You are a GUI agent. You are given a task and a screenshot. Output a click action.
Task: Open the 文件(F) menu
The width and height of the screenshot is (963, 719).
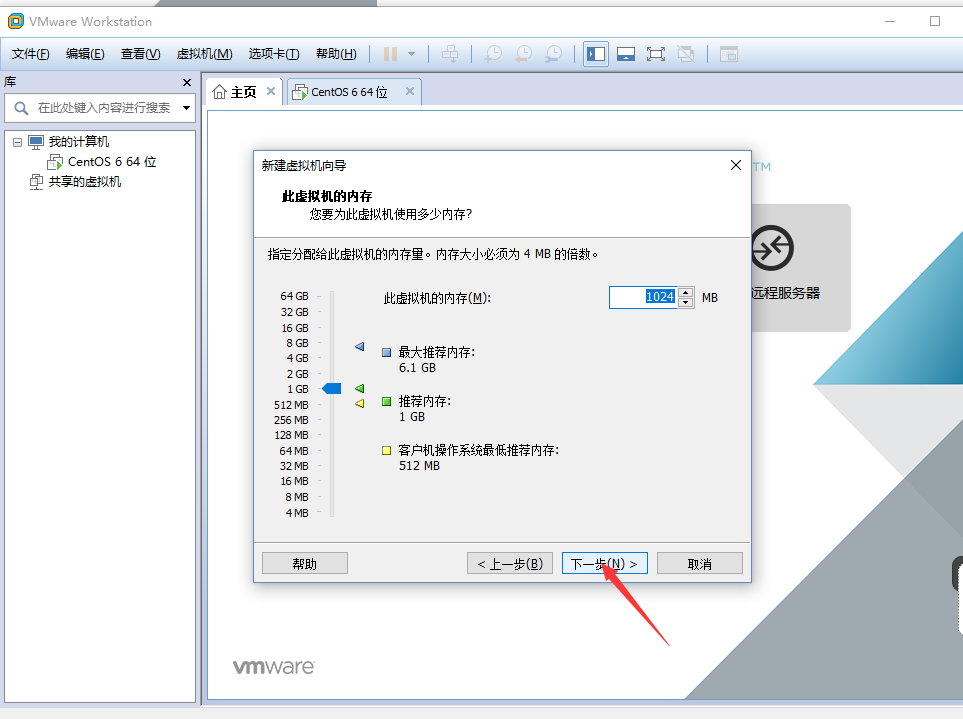[31, 54]
